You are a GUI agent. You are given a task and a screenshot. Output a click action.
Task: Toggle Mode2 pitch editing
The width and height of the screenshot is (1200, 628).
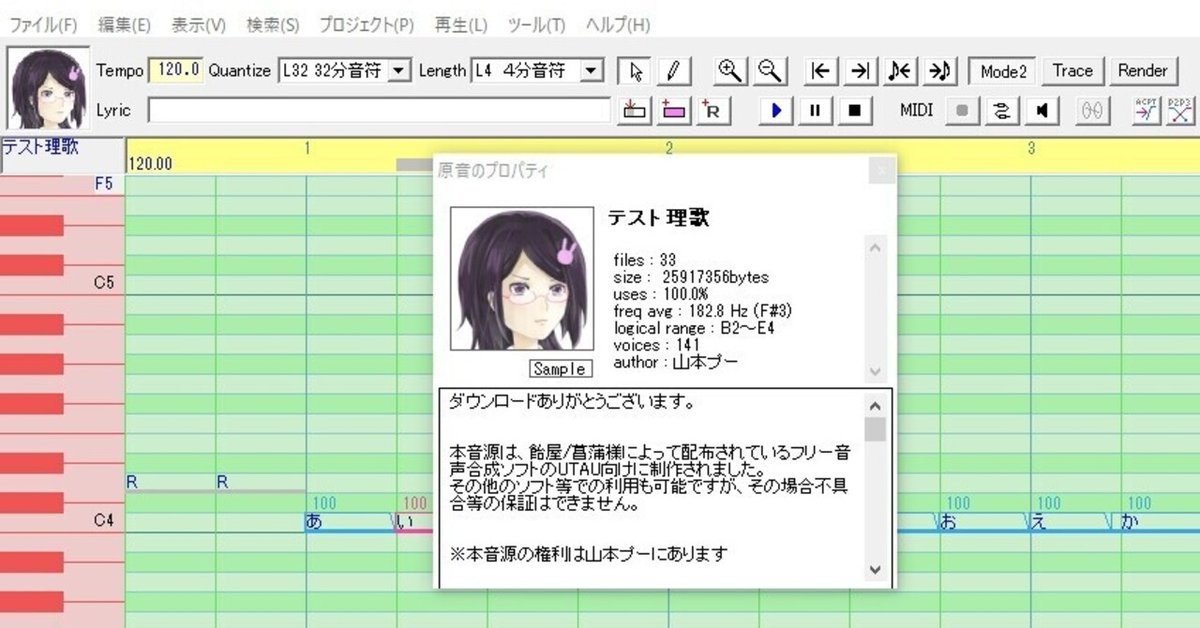point(1001,71)
